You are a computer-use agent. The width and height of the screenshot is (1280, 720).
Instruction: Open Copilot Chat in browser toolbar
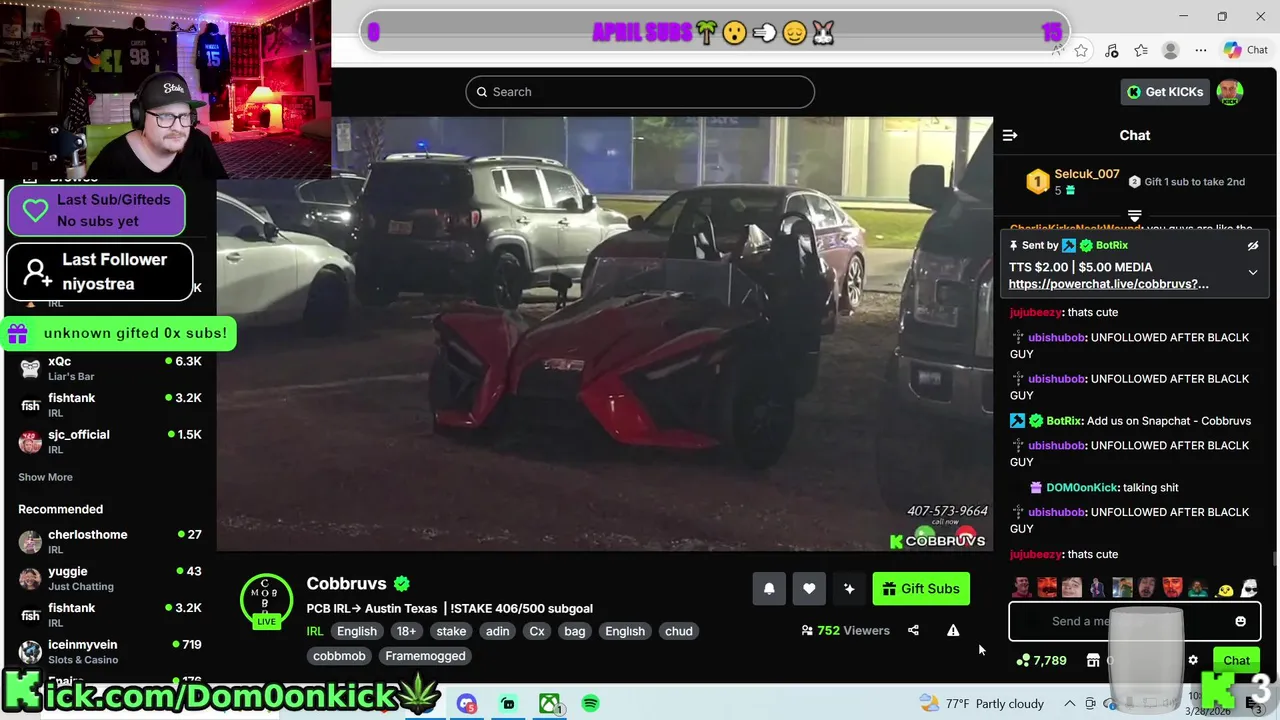point(1246,50)
